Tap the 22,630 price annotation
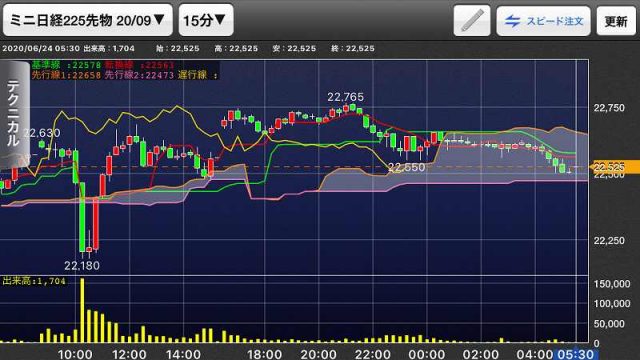640x360 pixels. [x=42, y=133]
